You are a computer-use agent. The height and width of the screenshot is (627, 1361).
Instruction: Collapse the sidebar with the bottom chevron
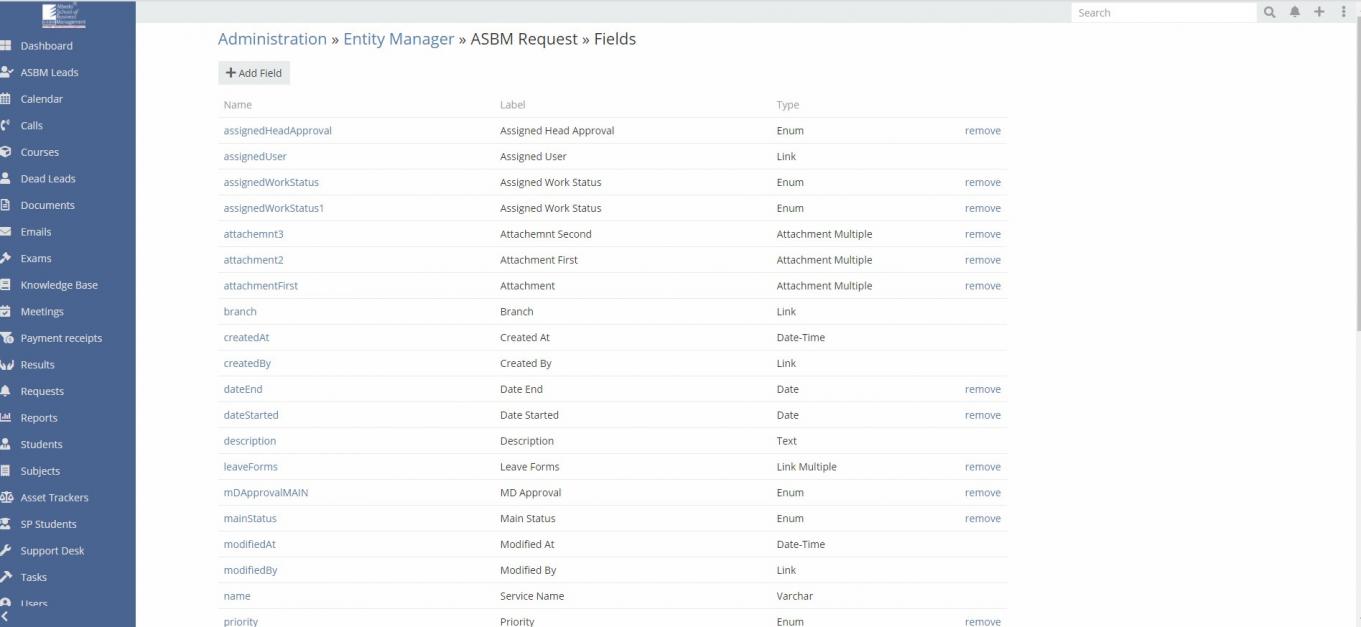pos(6,617)
